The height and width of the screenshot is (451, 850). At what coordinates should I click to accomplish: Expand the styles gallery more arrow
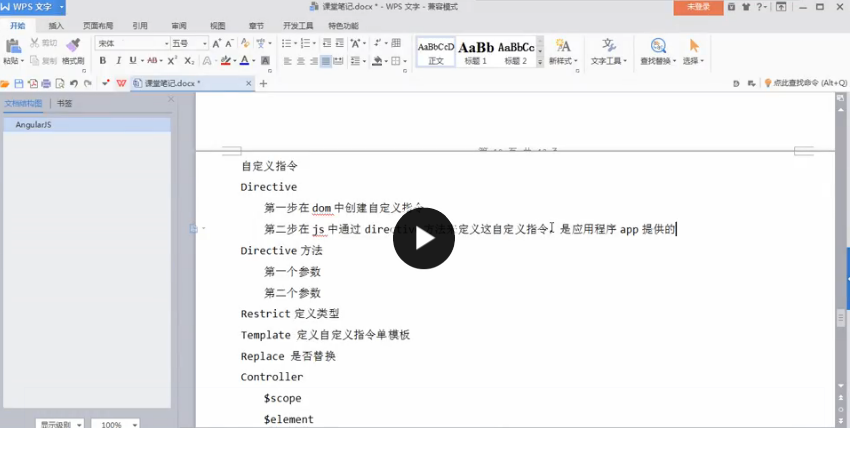point(540,62)
